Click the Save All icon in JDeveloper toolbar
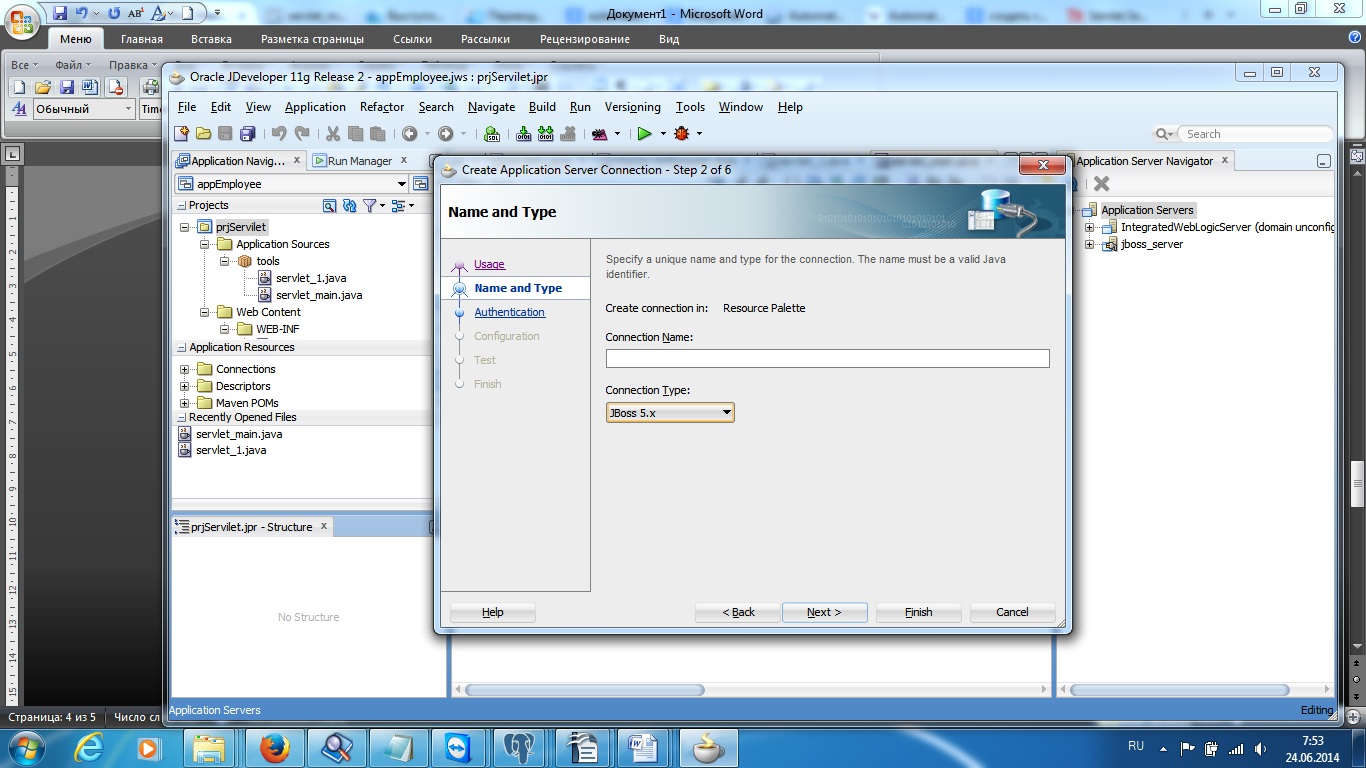 click(x=247, y=133)
